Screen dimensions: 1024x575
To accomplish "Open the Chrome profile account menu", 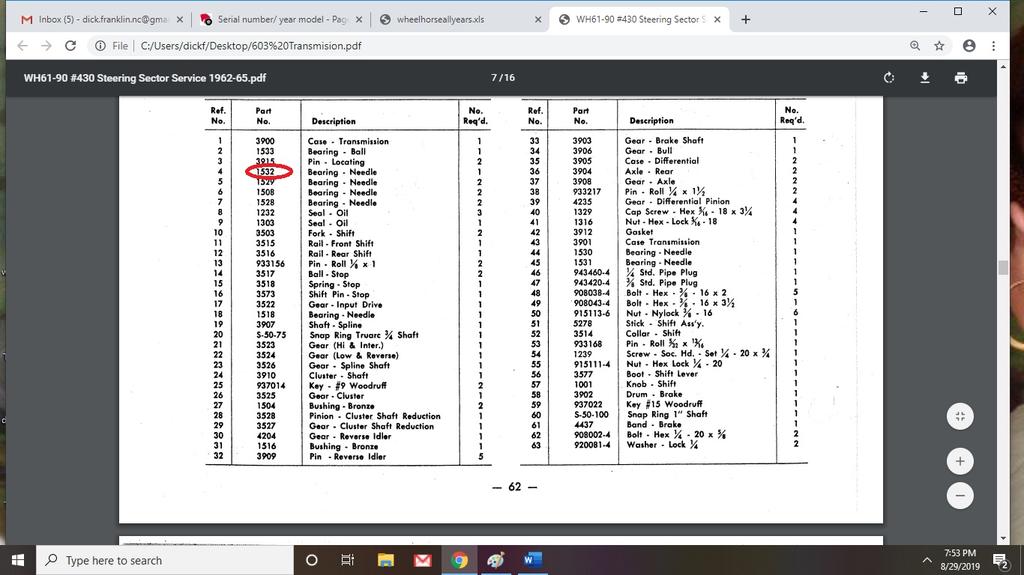I will (x=968, y=46).
